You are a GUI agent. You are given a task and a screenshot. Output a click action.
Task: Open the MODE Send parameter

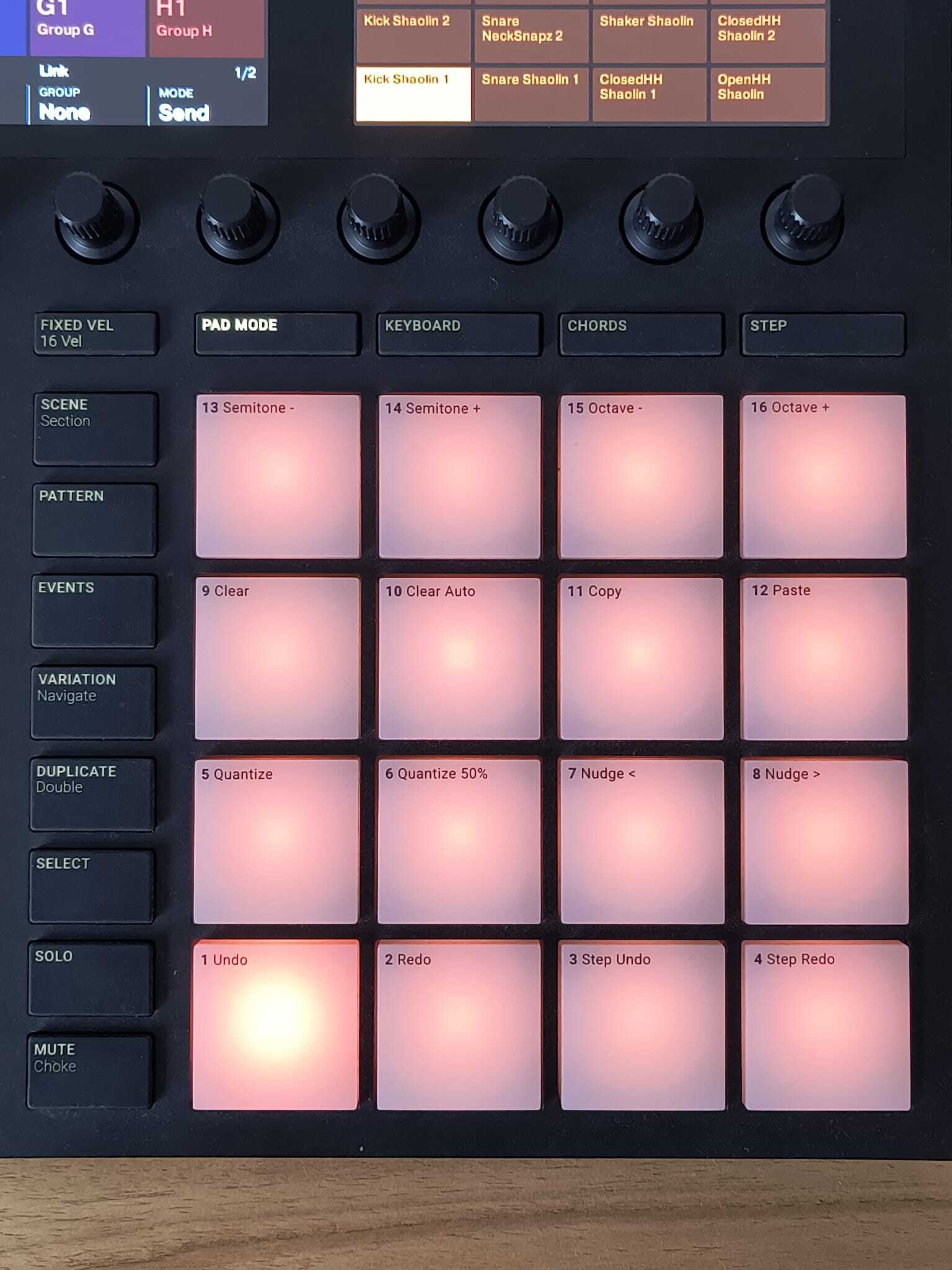206,105
